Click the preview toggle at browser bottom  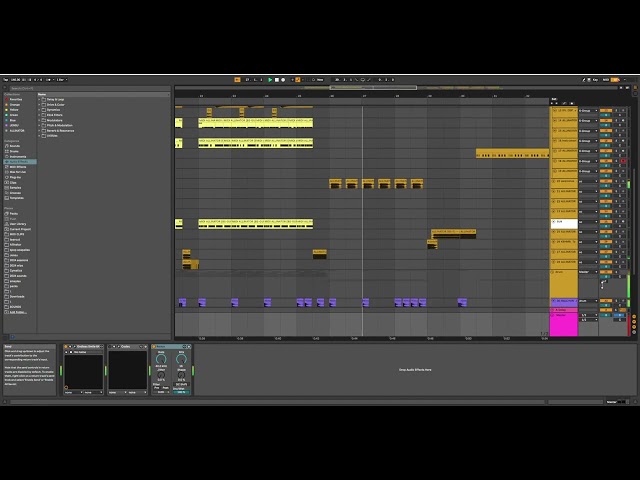[12, 337]
